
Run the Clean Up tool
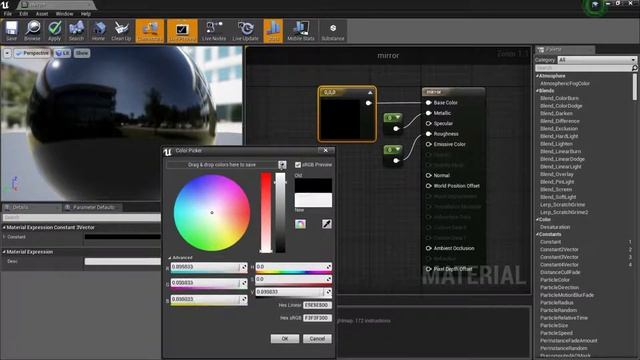(x=121, y=31)
